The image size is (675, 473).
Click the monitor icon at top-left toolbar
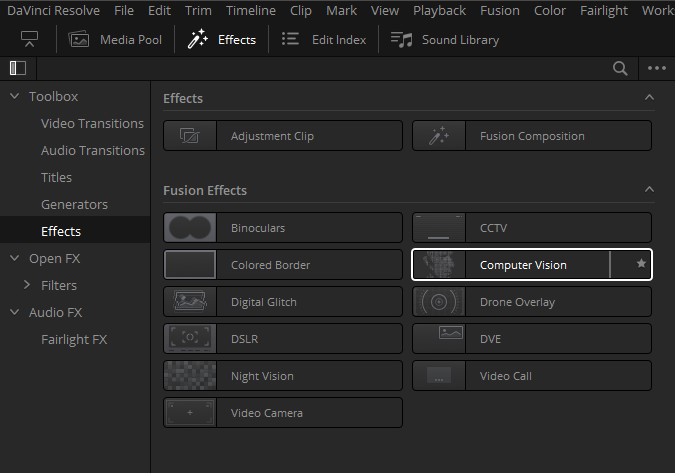coord(31,40)
